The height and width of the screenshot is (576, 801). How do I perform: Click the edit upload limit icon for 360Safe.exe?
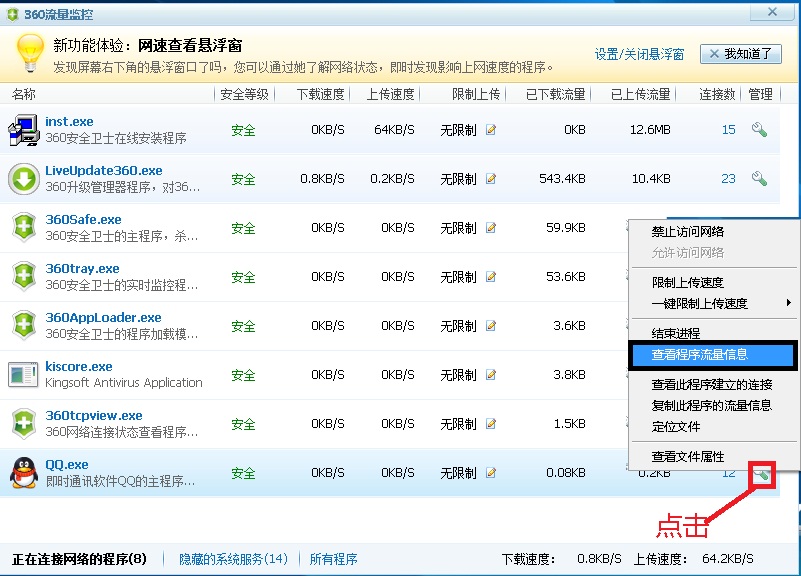[x=491, y=228]
